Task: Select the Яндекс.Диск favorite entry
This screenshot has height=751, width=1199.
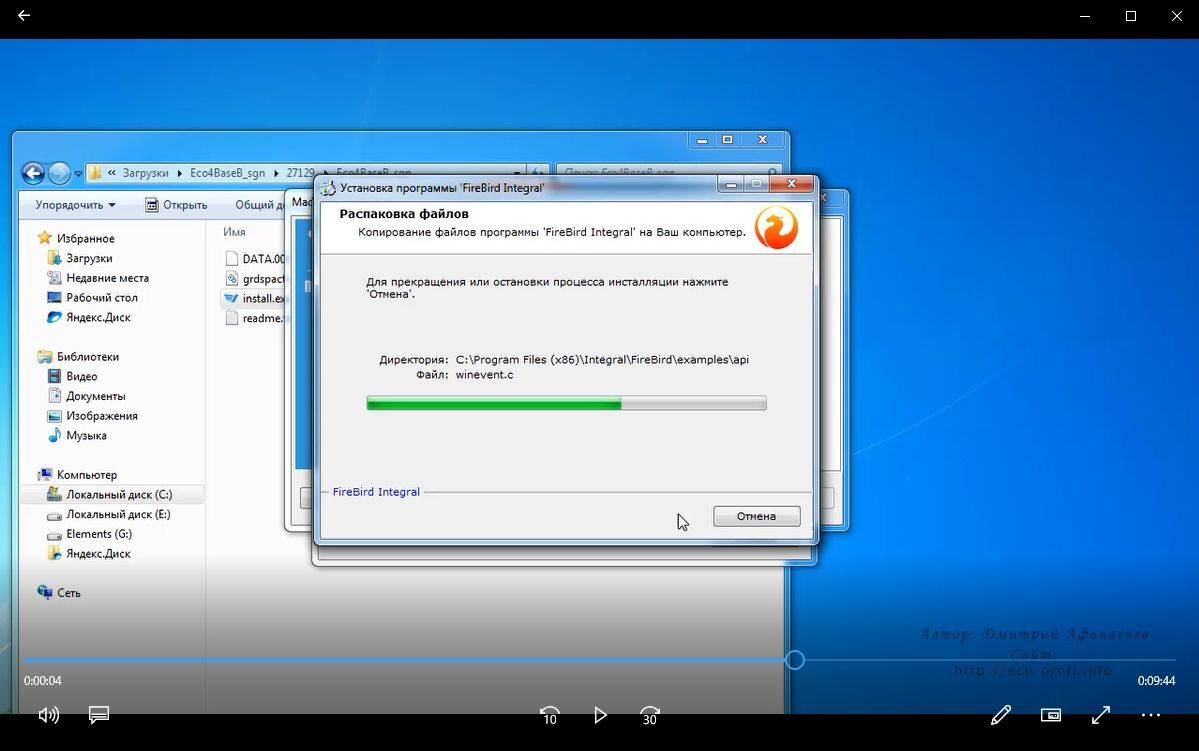Action: tap(97, 317)
